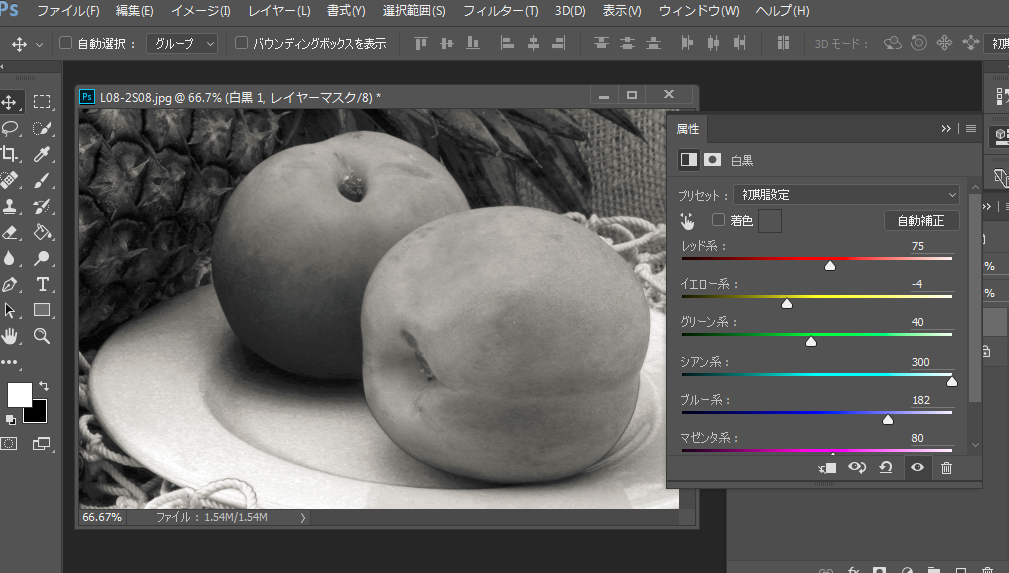Change the screen mode
1009x573 pixels.
point(42,444)
